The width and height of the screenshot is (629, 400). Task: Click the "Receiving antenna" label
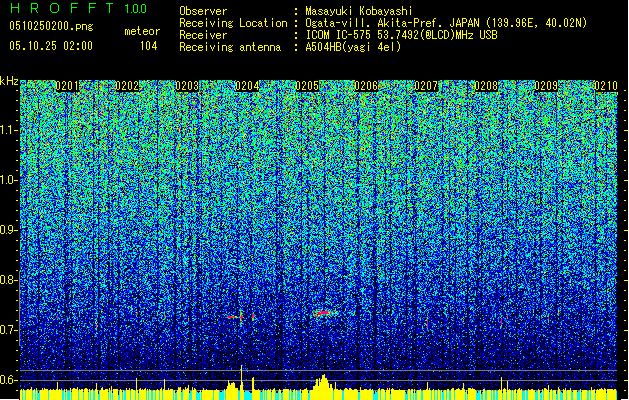230,47
